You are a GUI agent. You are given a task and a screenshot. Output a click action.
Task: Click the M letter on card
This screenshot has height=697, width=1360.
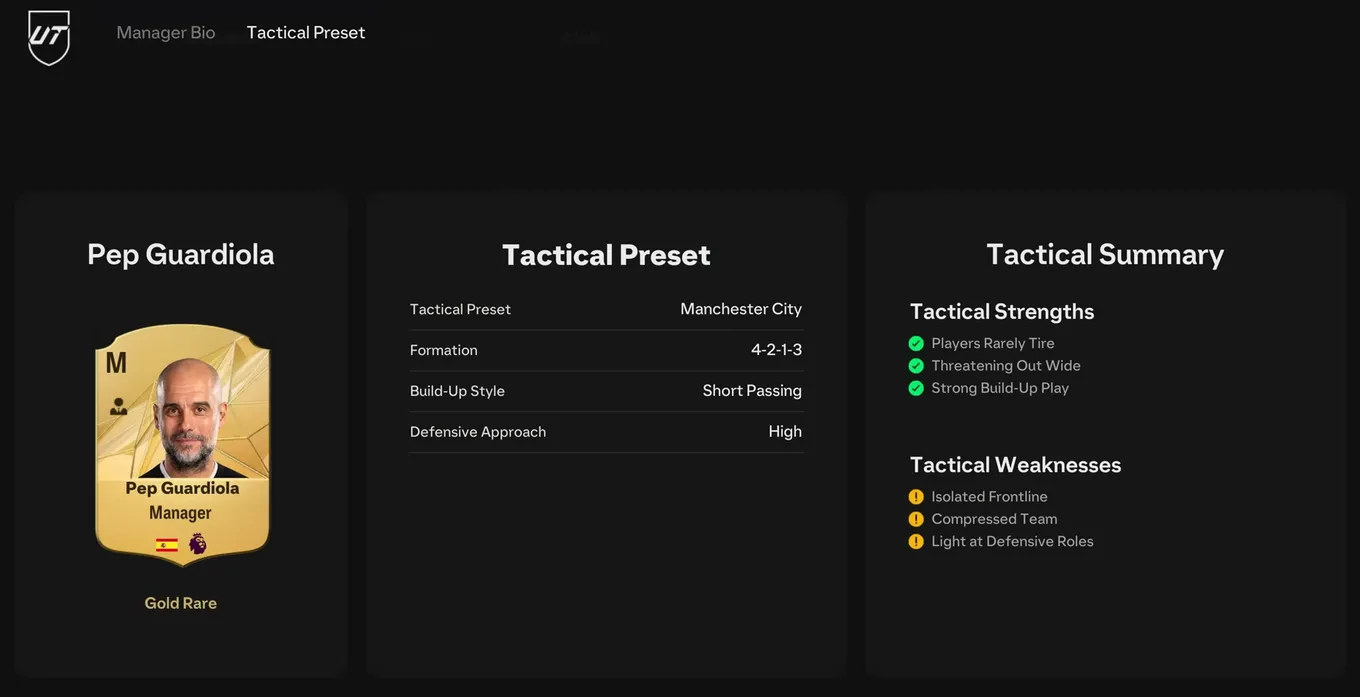pyautogui.click(x=116, y=362)
